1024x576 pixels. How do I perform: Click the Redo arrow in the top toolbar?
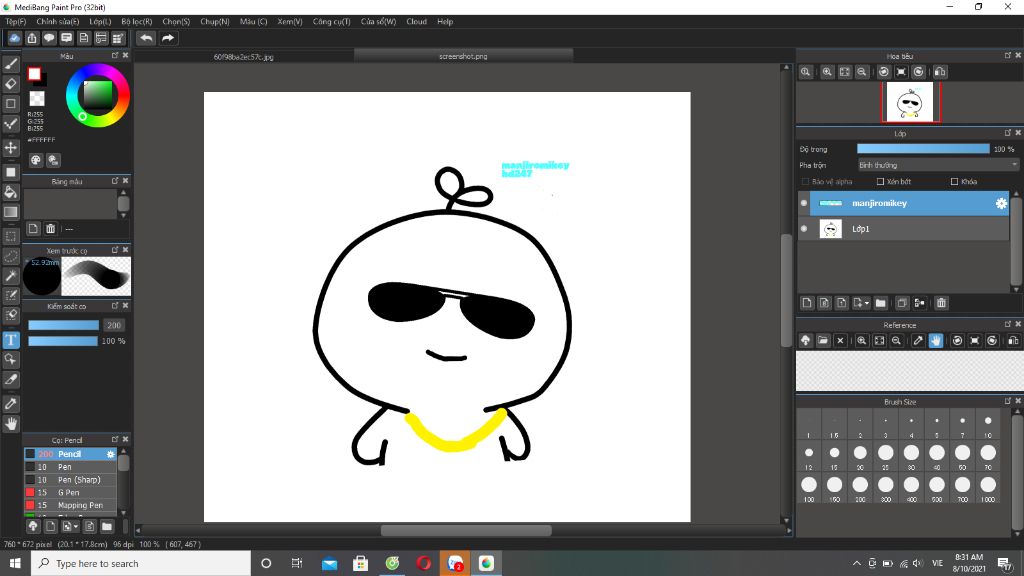click(168, 38)
